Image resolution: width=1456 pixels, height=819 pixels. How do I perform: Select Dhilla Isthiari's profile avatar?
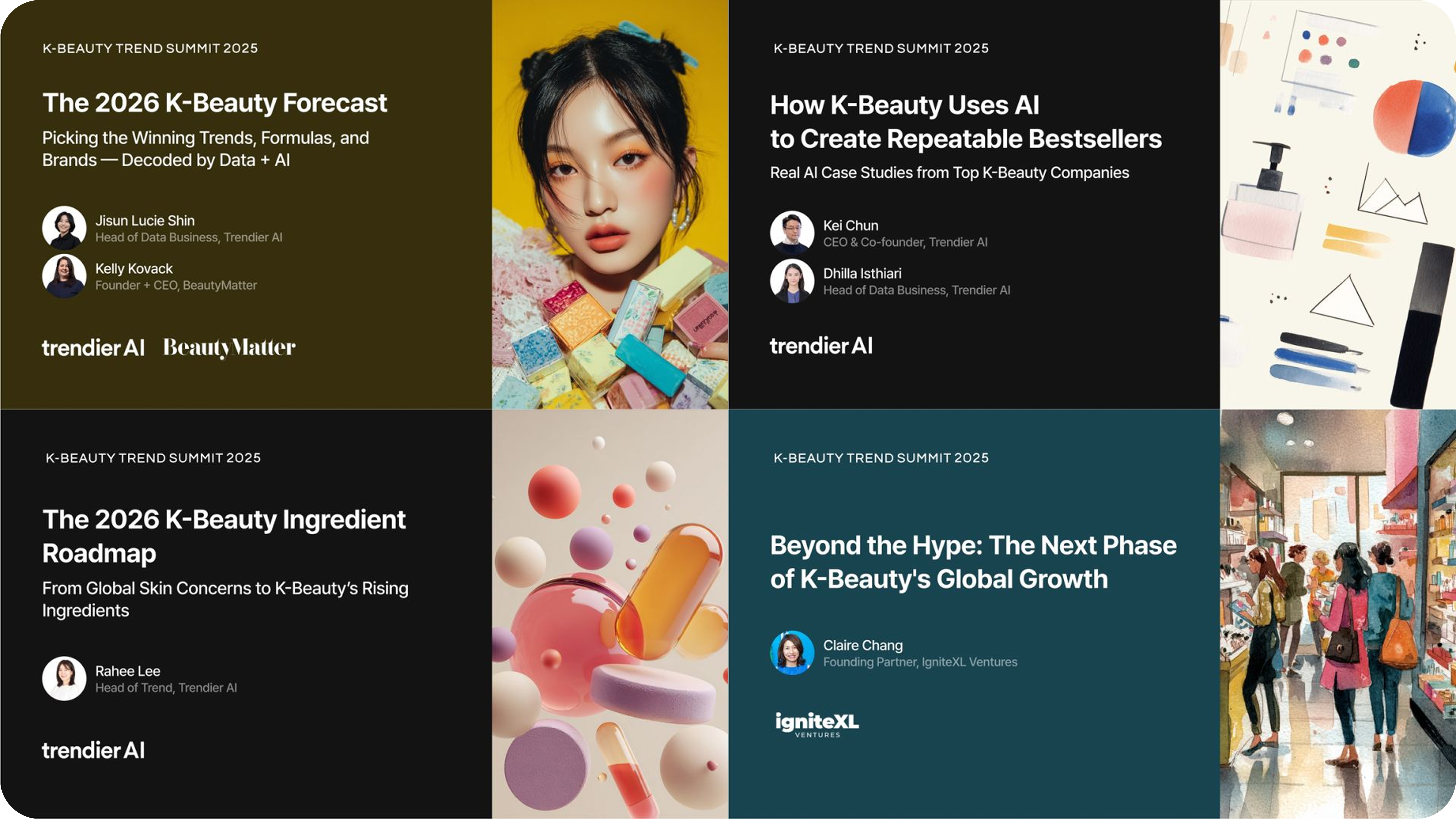coord(792,281)
